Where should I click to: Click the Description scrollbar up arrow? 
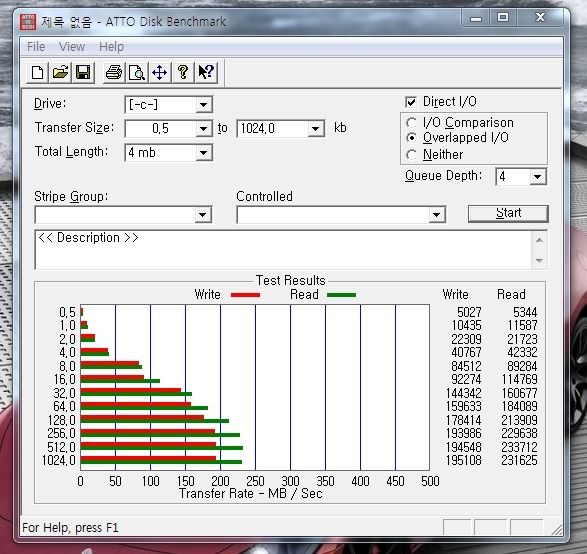click(x=539, y=240)
